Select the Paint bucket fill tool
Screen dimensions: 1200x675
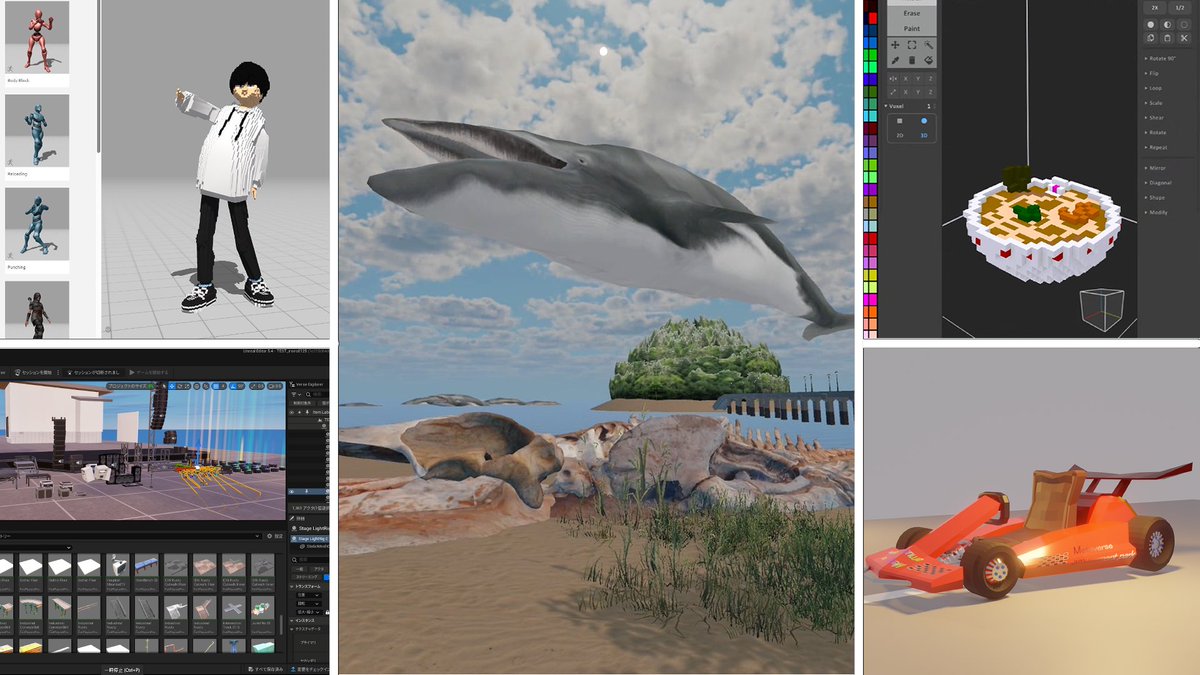[x=929, y=59]
